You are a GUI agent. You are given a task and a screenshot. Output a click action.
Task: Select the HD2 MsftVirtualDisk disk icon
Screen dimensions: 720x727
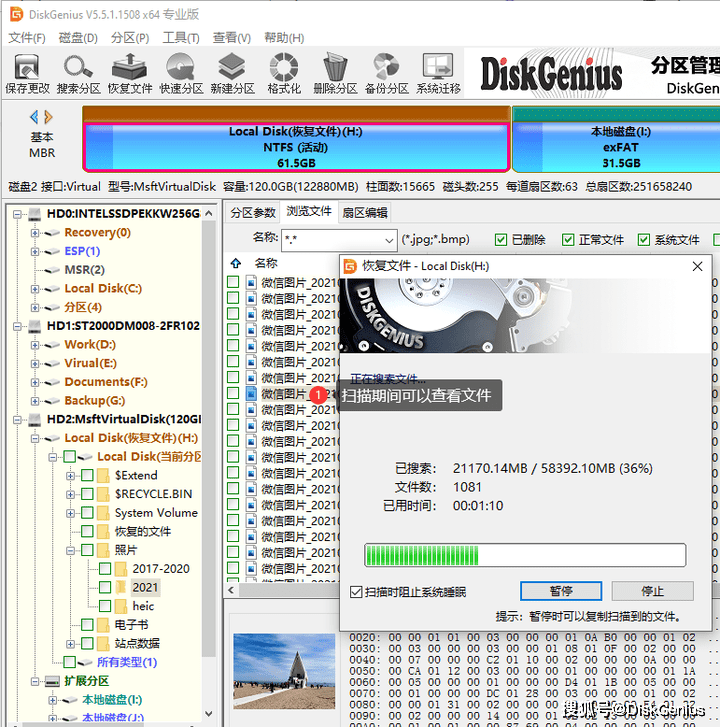(35, 420)
